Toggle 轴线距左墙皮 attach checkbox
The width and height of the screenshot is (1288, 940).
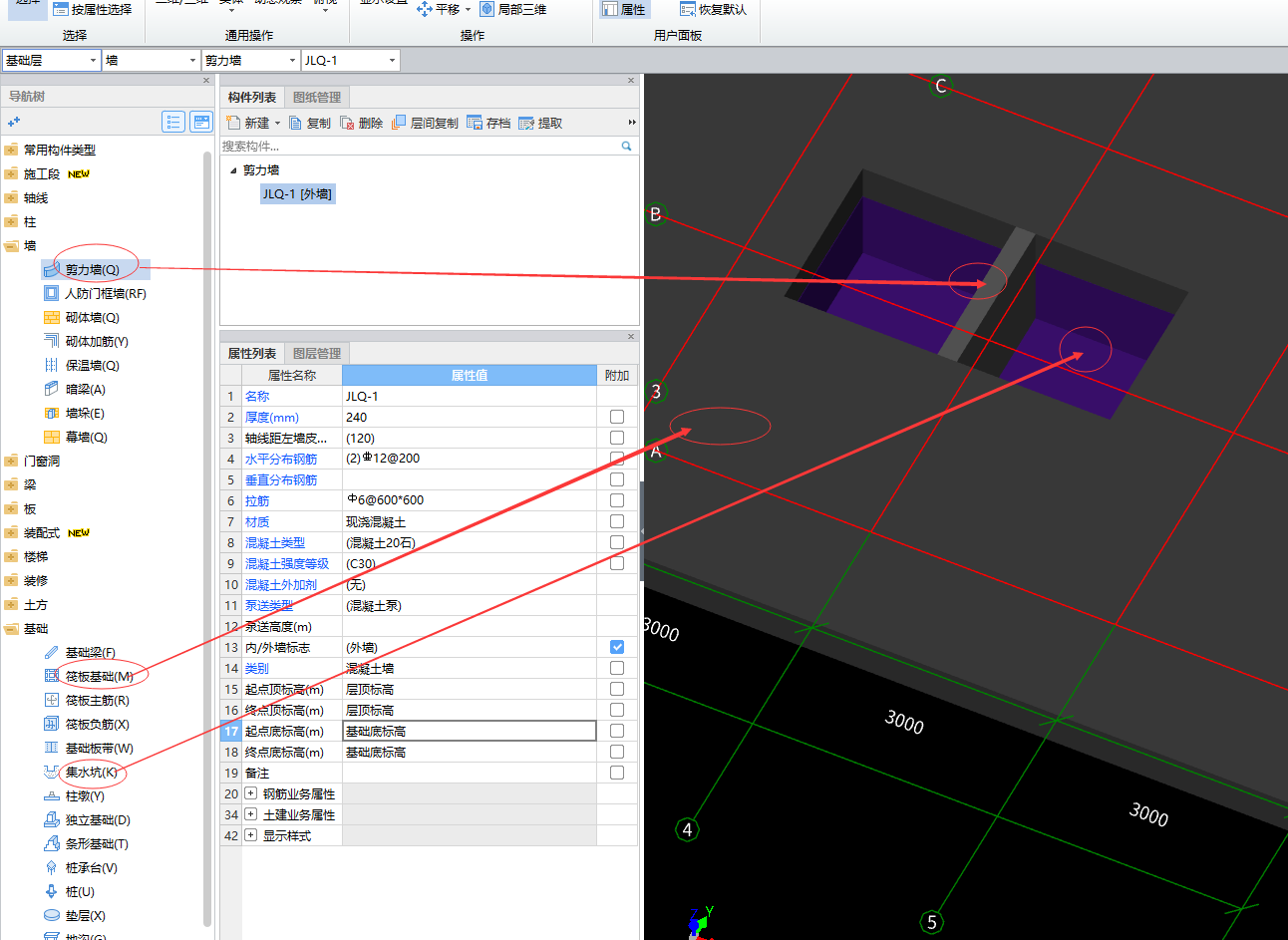click(617, 438)
